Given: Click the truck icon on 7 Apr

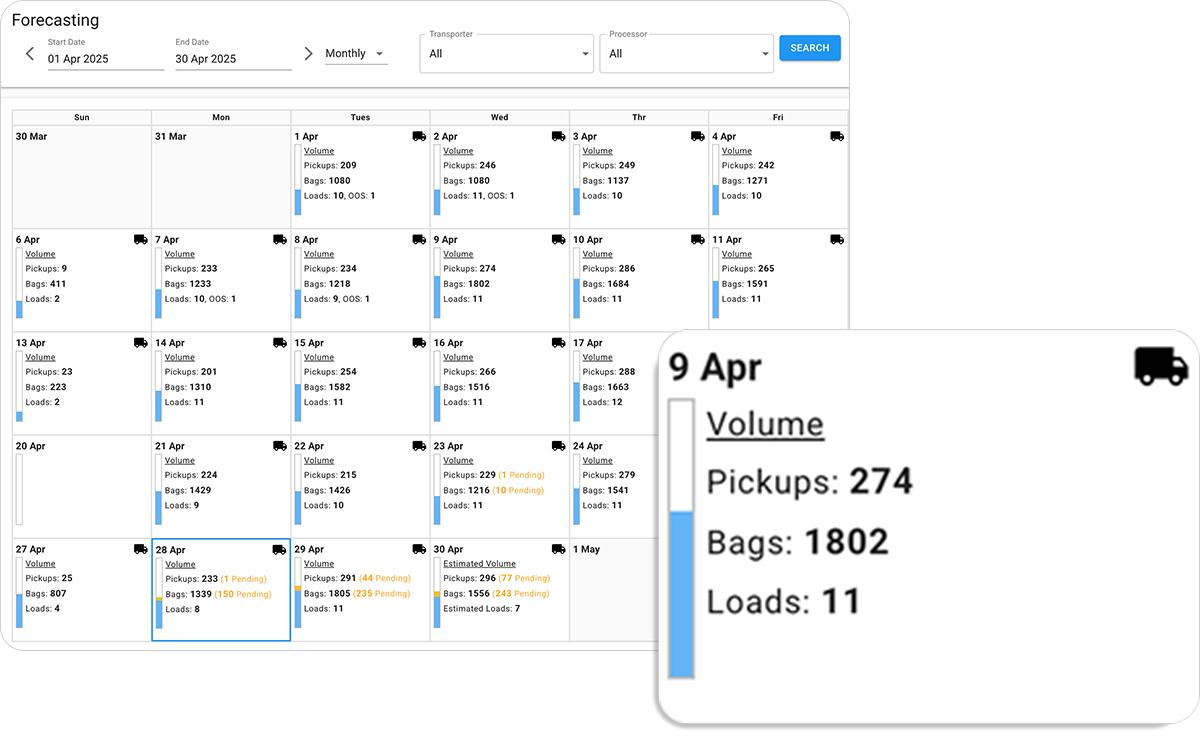Looking at the screenshot, I should tap(280, 239).
